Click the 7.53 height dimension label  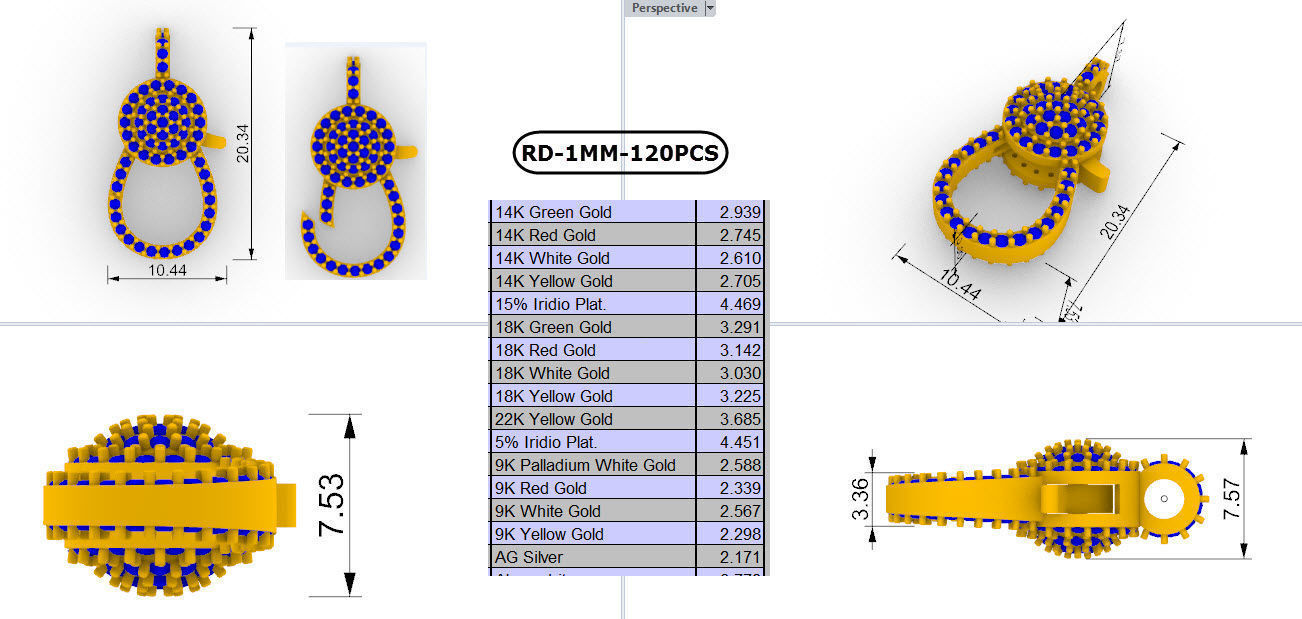click(331, 505)
